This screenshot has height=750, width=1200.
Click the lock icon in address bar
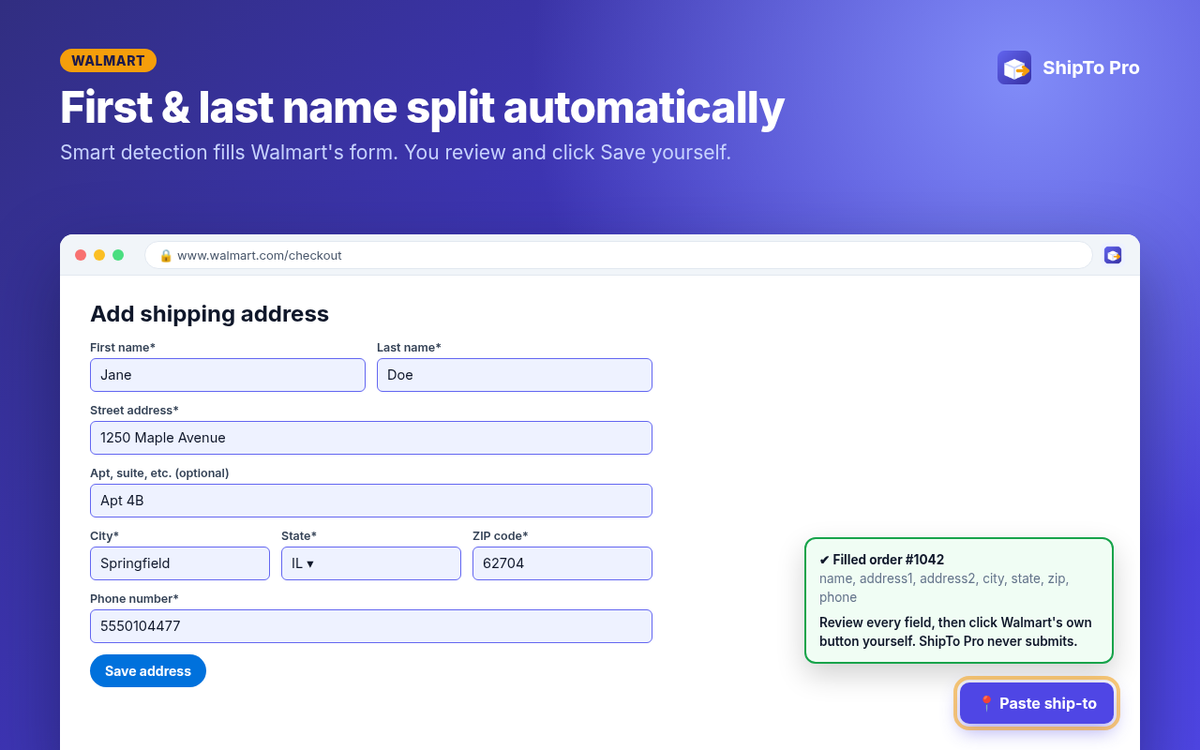point(166,256)
